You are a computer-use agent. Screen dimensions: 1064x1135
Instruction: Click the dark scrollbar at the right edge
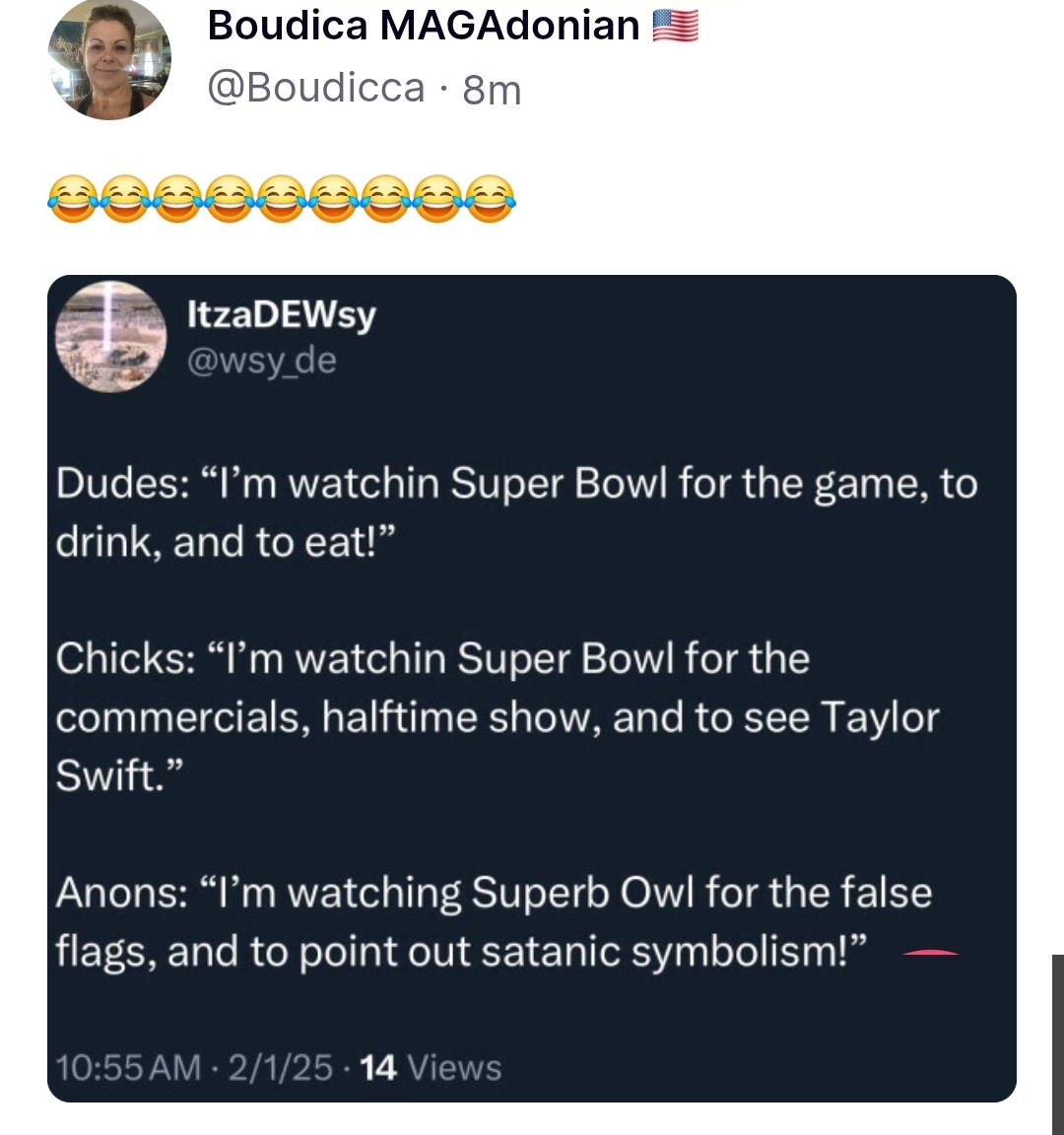[1057, 1044]
